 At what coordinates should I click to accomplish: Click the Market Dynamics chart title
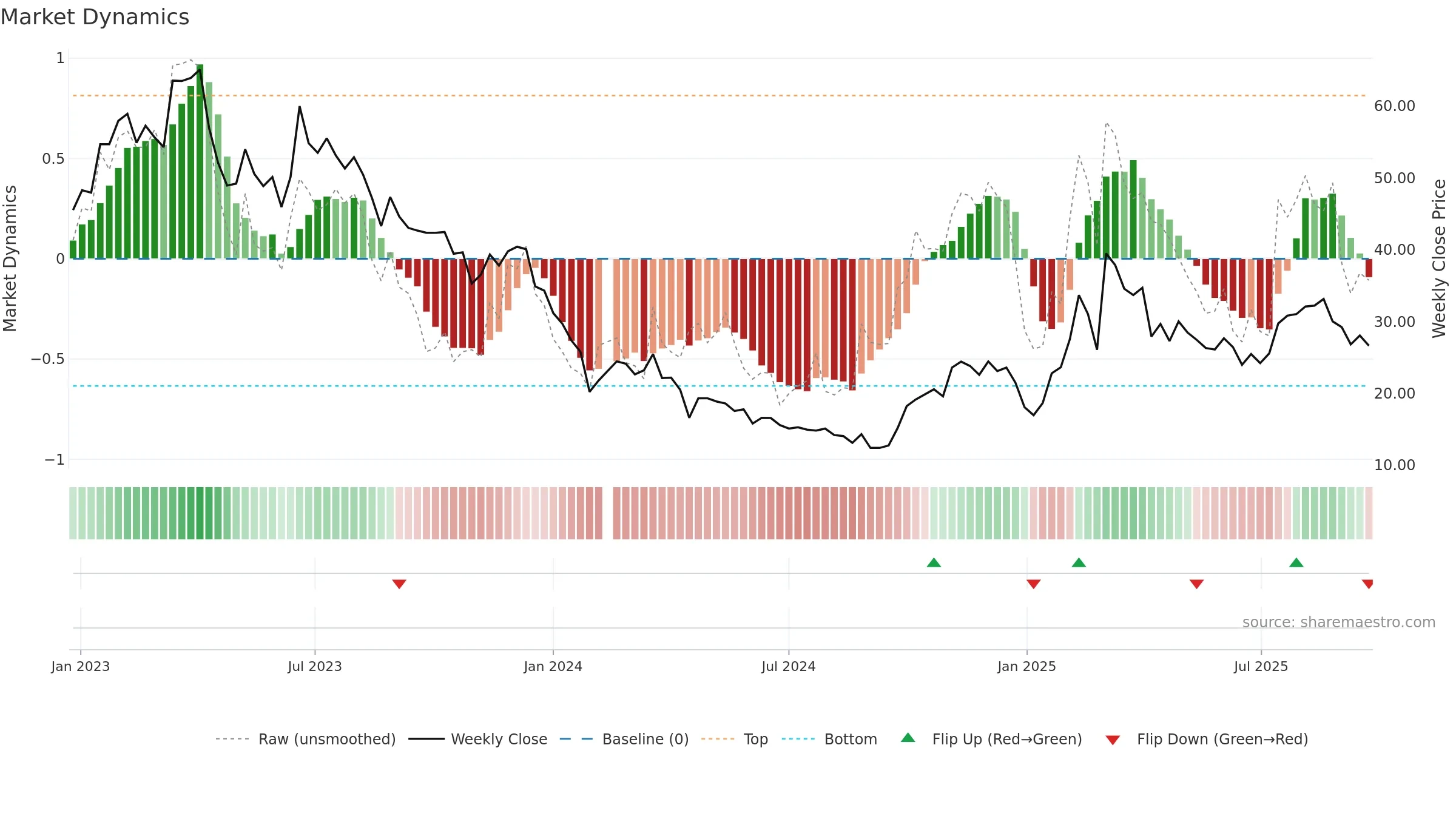tap(95, 17)
